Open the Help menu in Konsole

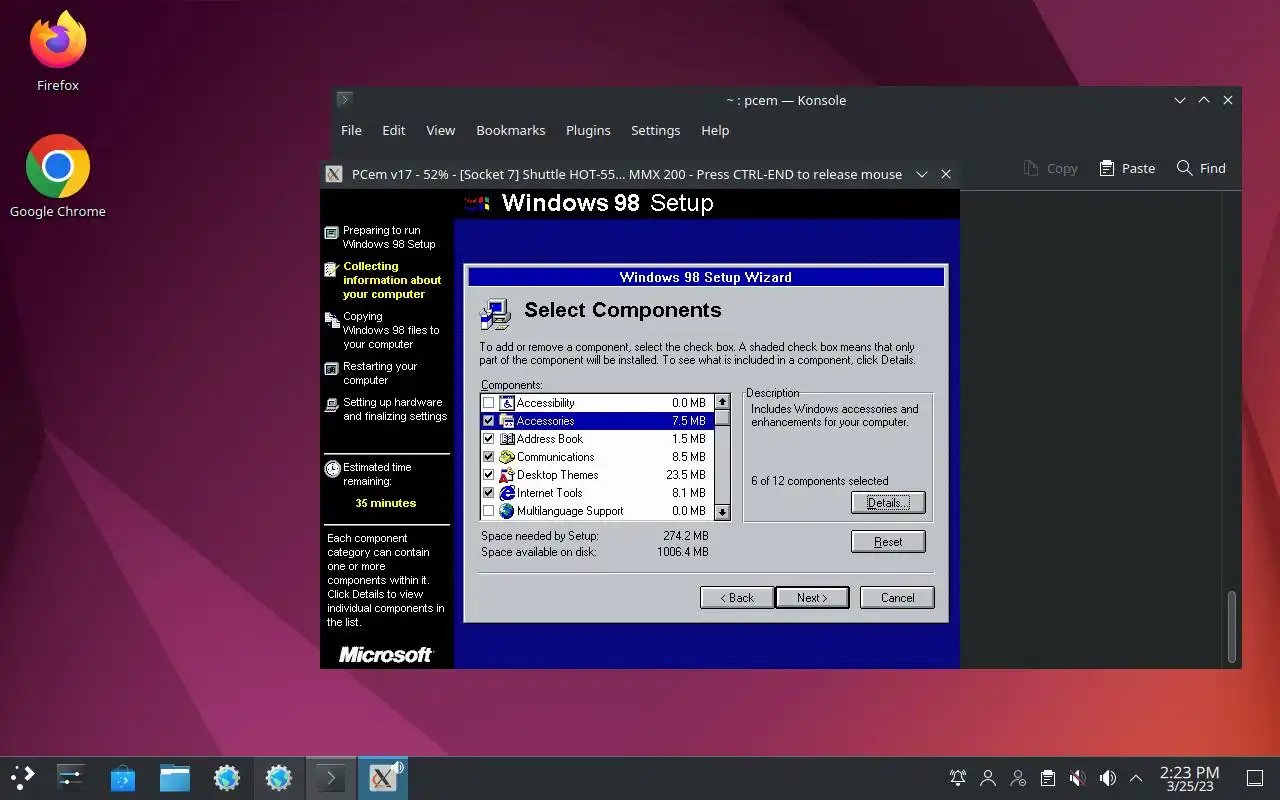715,130
